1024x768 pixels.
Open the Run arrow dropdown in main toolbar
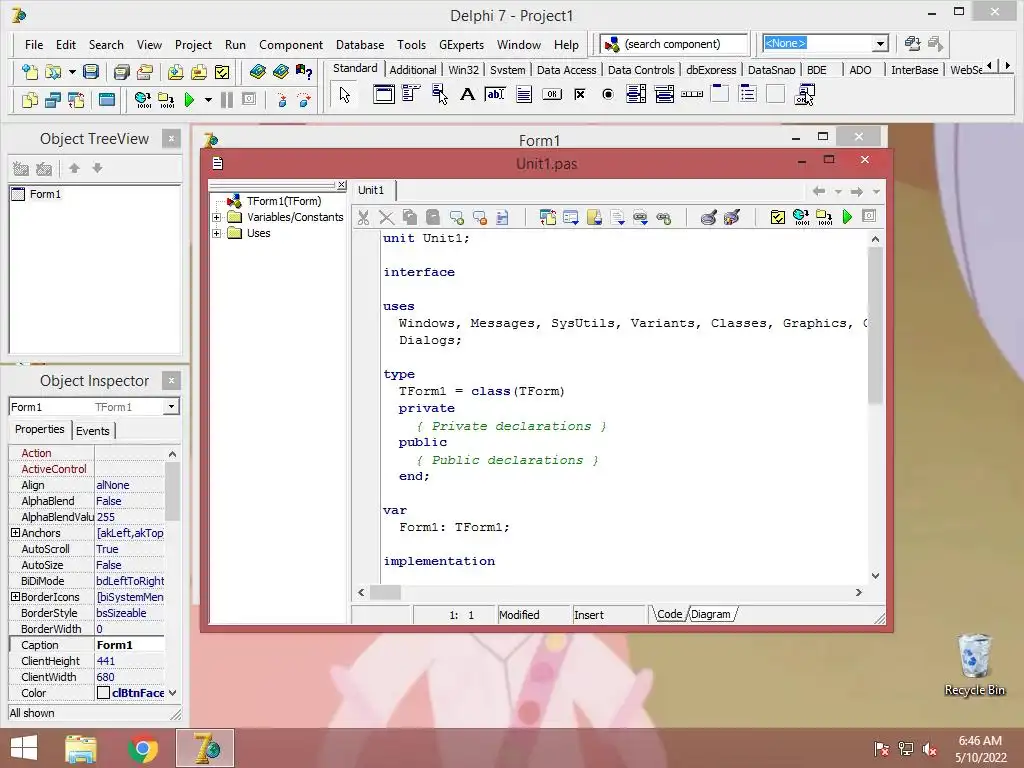click(x=208, y=100)
